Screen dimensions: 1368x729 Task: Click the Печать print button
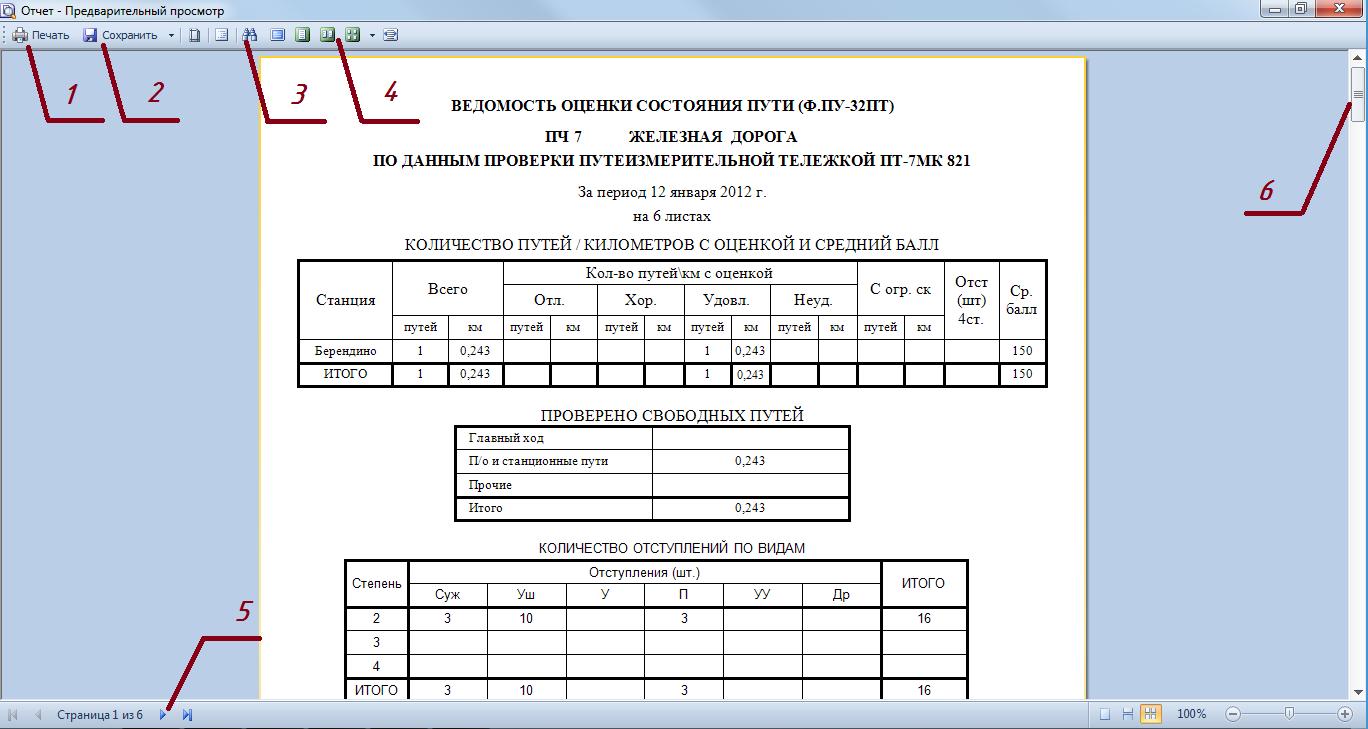tap(41, 35)
